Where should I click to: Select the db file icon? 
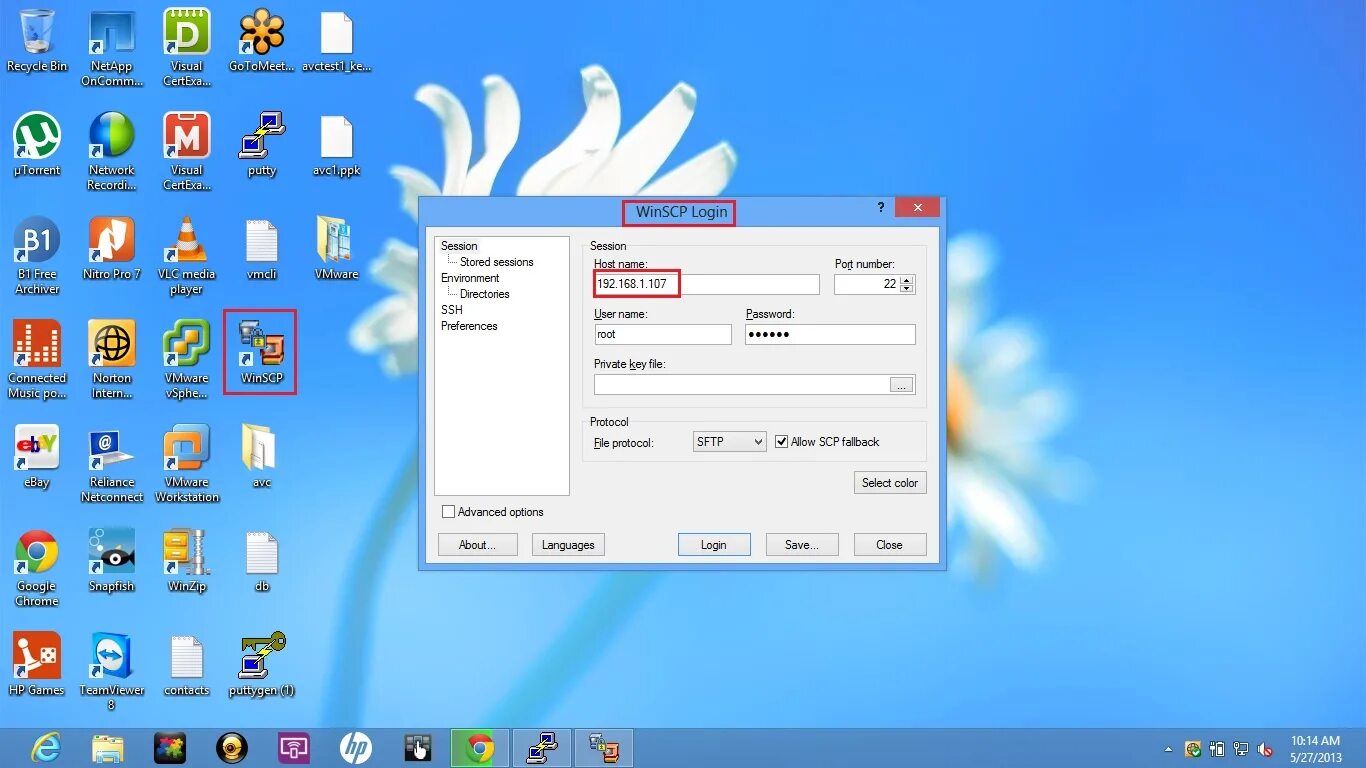[x=262, y=561]
